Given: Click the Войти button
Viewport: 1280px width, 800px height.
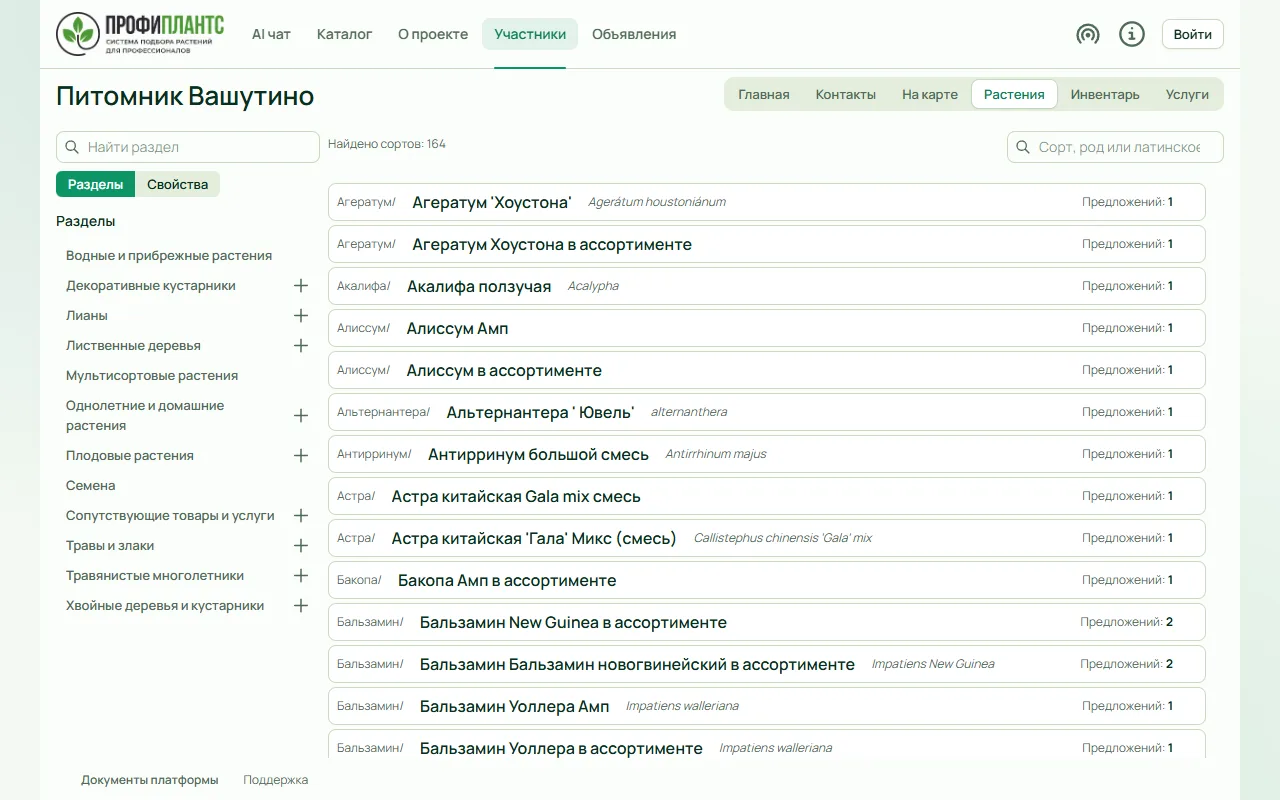Looking at the screenshot, I should 1193,34.
